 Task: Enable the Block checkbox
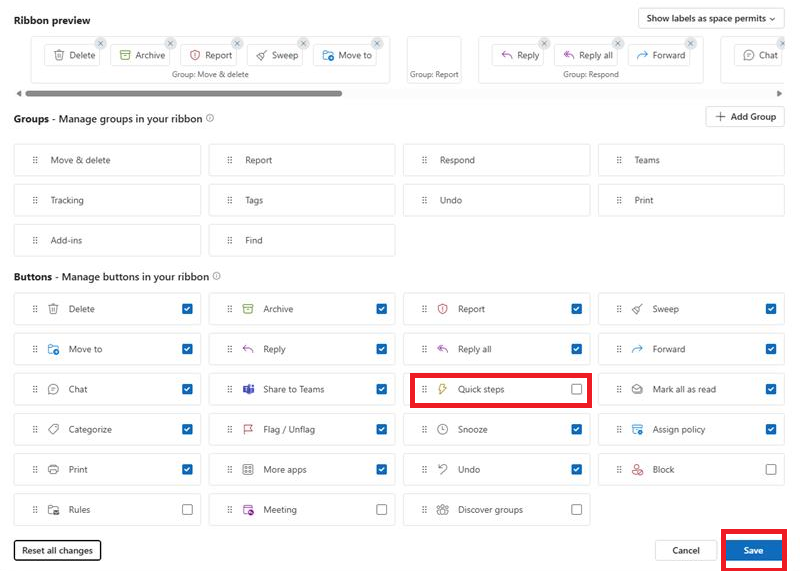[x=771, y=469]
